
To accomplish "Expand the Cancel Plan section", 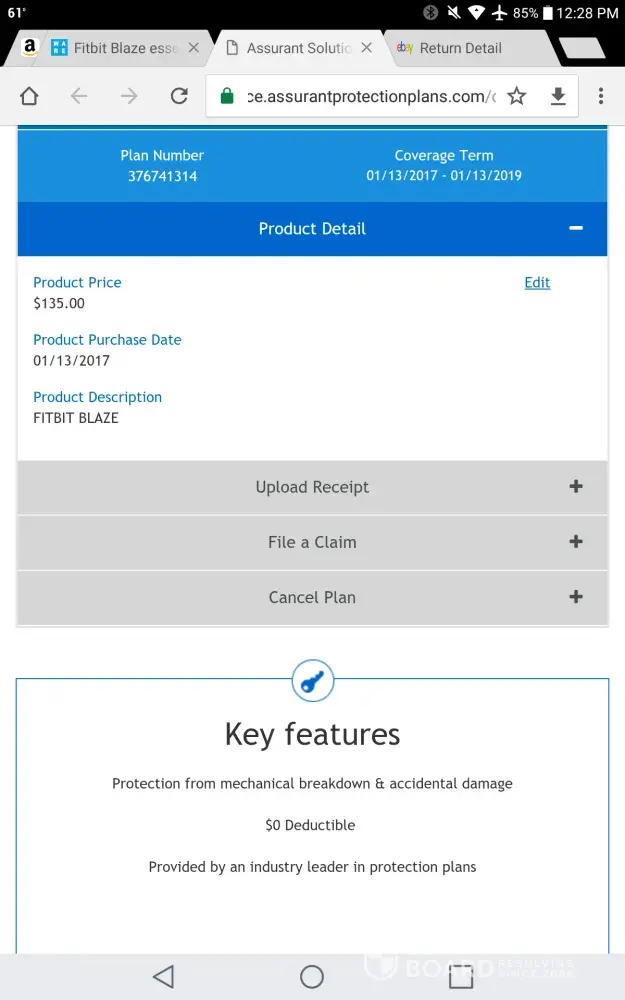I will (575, 597).
